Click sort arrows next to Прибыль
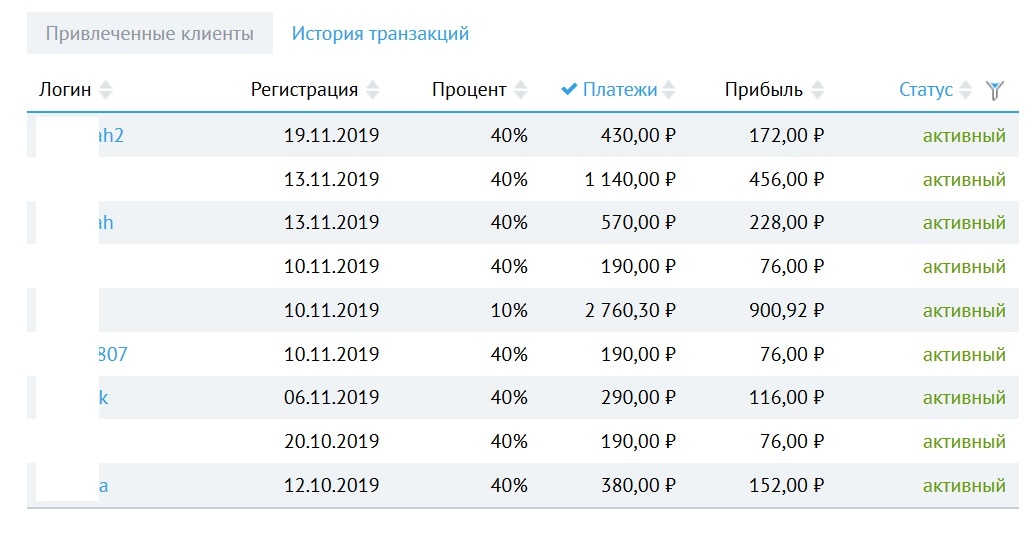Viewport: 1034px width, 546px height. 817,90
